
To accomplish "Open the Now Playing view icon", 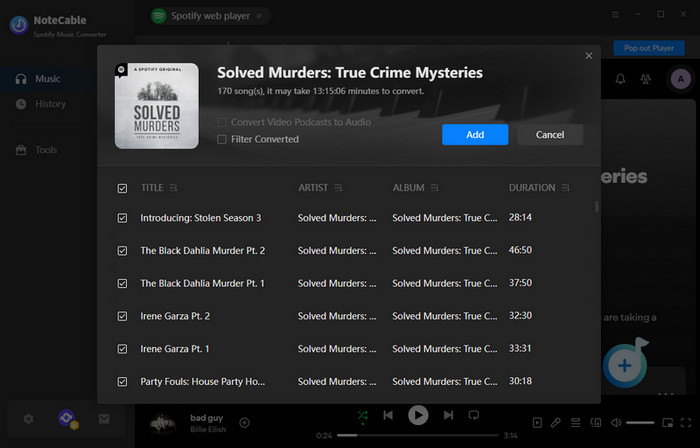I will click(x=538, y=423).
